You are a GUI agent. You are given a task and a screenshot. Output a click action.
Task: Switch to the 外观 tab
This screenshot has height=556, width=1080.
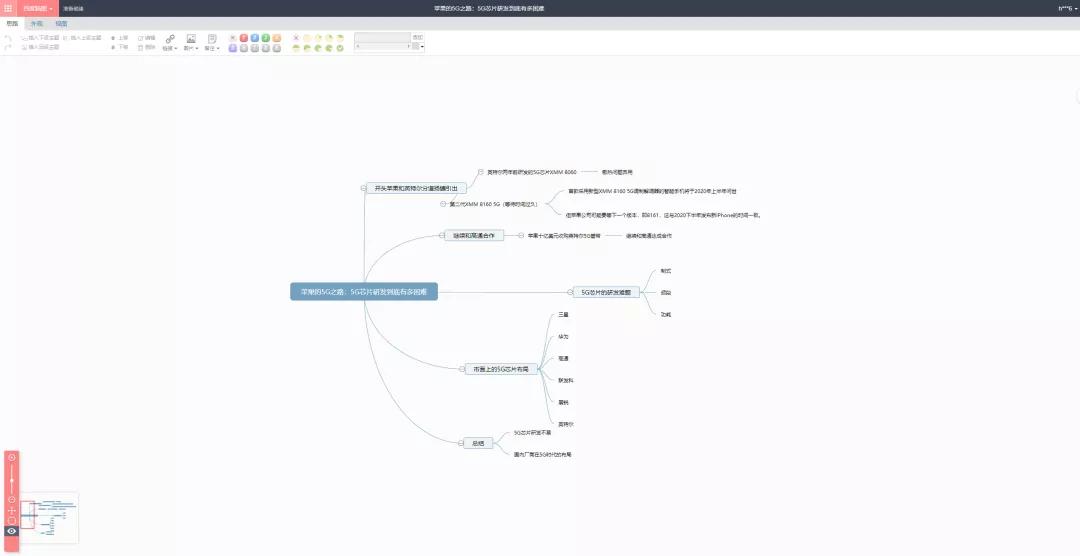tap(36, 23)
